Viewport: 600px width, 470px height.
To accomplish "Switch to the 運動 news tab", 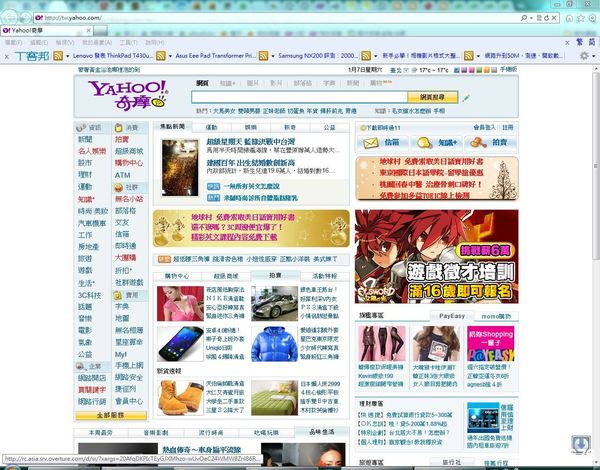I will (211, 128).
